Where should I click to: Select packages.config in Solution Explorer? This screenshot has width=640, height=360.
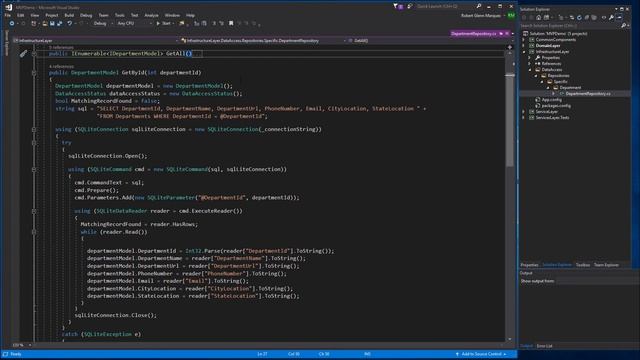tap(556, 106)
